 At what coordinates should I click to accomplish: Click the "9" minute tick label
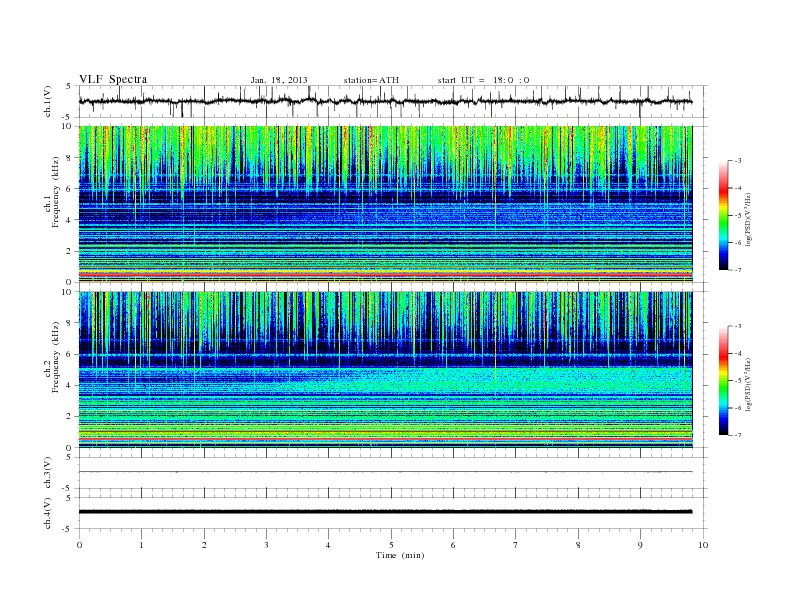640,545
